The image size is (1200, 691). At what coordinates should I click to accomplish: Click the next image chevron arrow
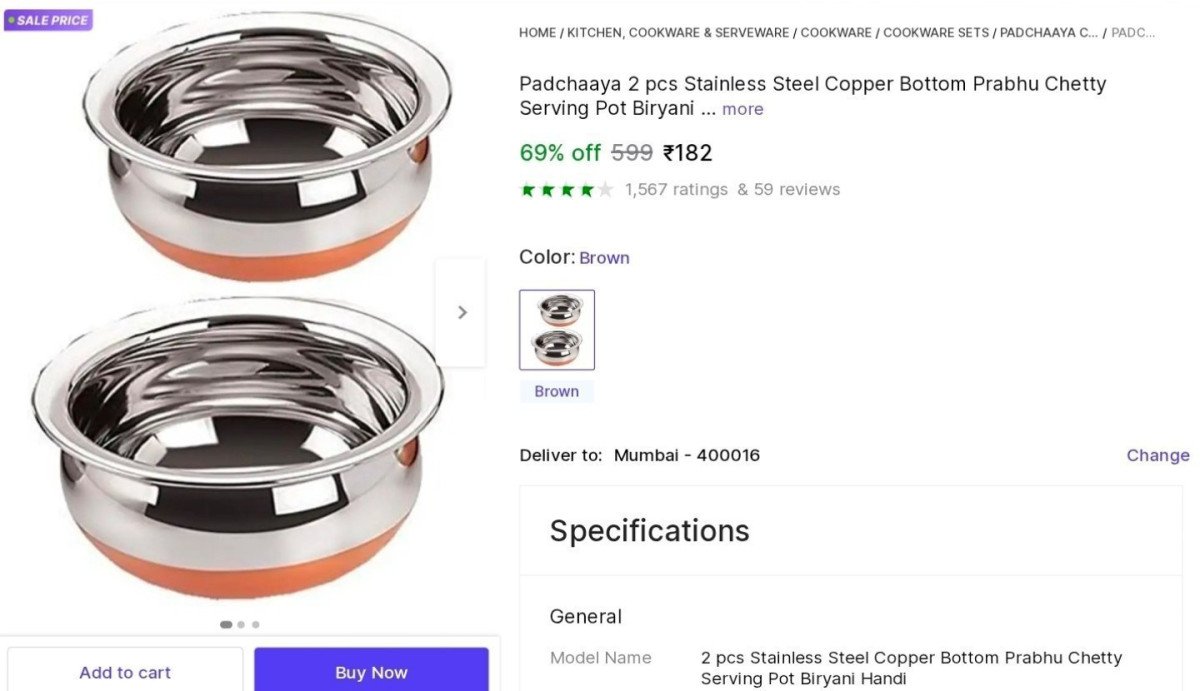tap(461, 312)
